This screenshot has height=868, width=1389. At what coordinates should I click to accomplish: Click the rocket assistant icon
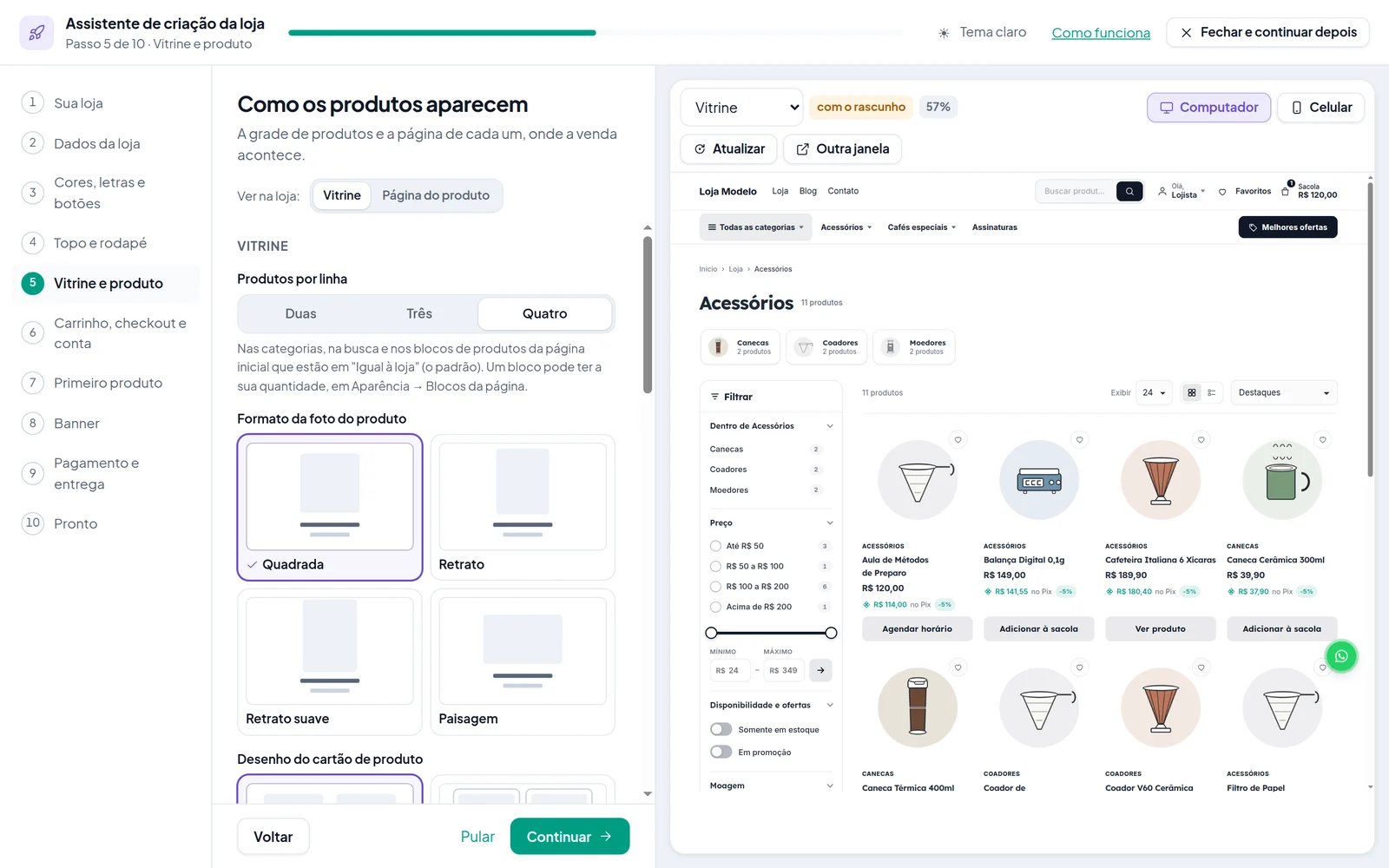[x=36, y=33]
